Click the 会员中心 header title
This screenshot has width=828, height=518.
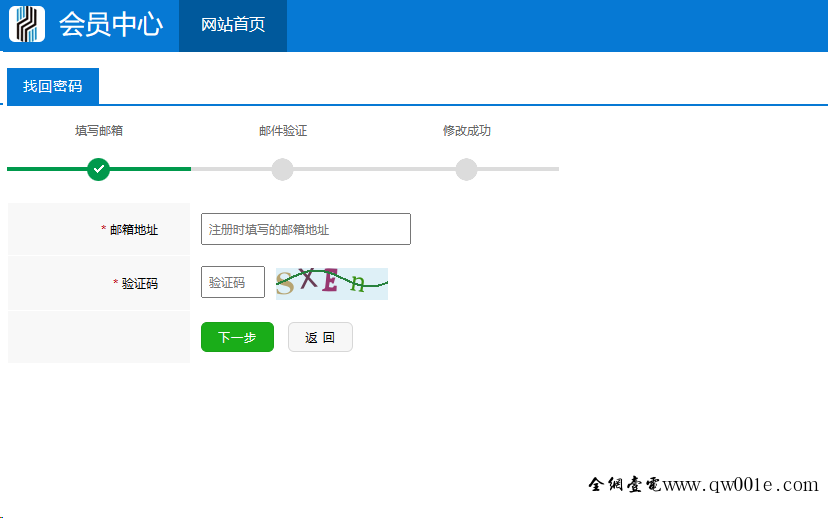110,25
